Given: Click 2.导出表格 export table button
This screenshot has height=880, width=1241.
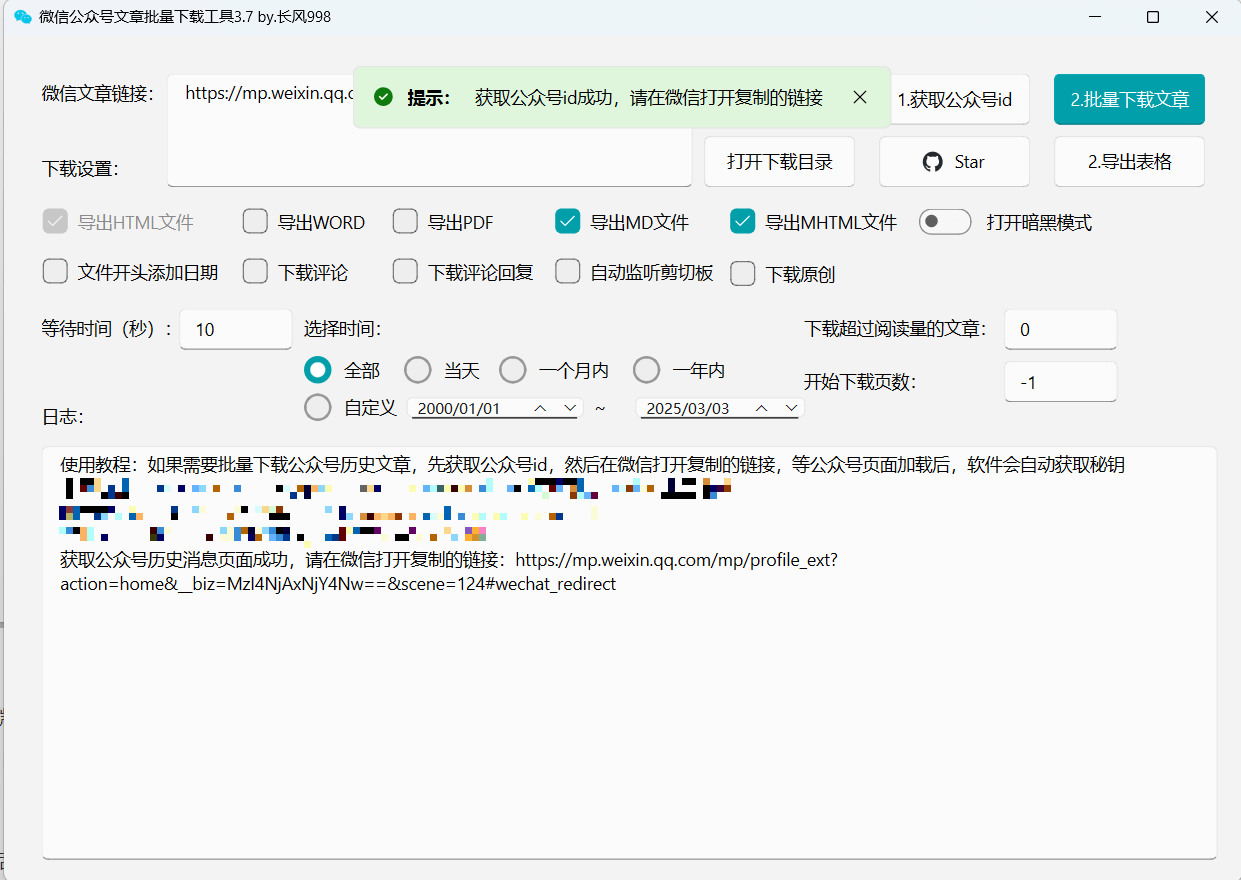Looking at the screenshot, I should 1129,162.
